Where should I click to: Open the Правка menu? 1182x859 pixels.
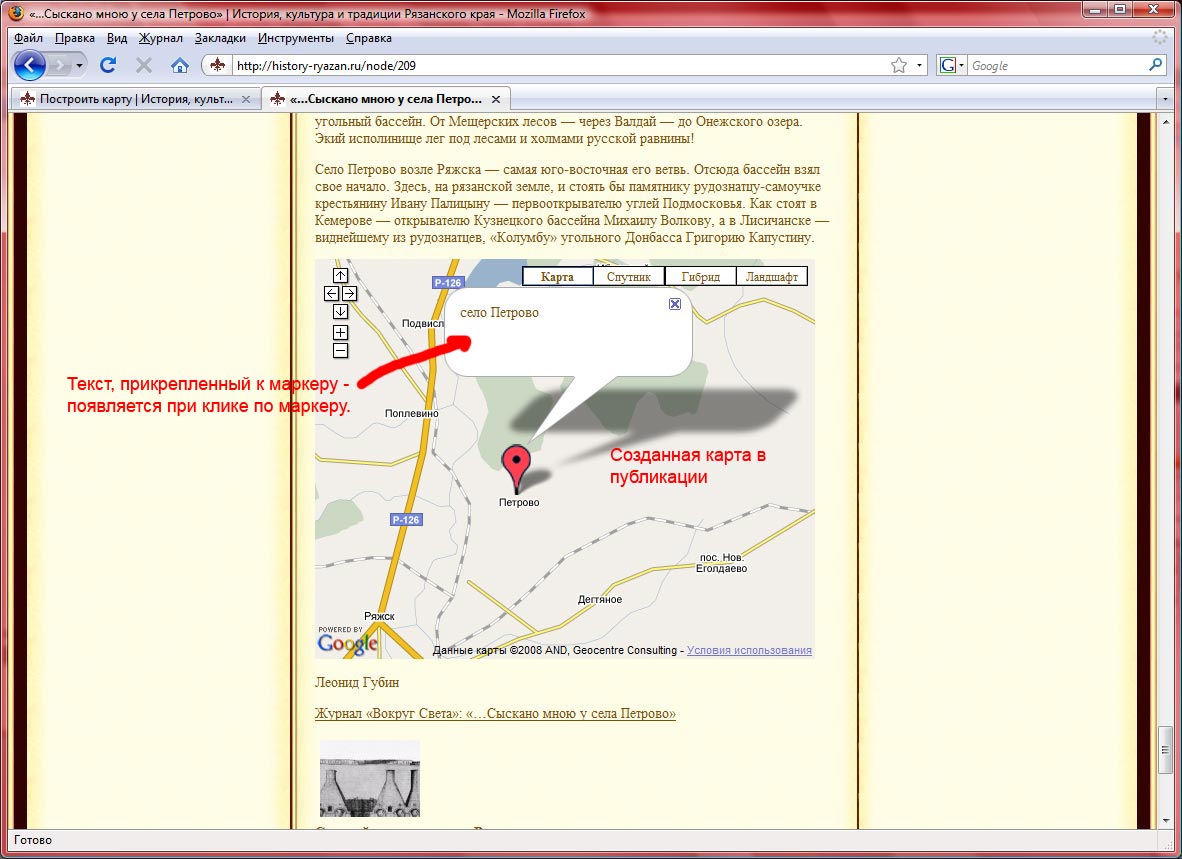pyautogui.click(x=75, y=38)
